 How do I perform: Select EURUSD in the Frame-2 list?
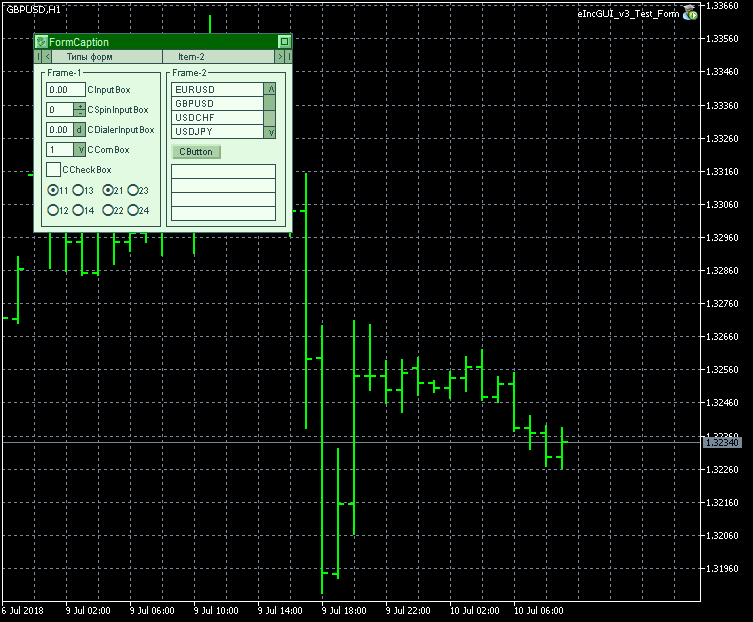[218, 89]
